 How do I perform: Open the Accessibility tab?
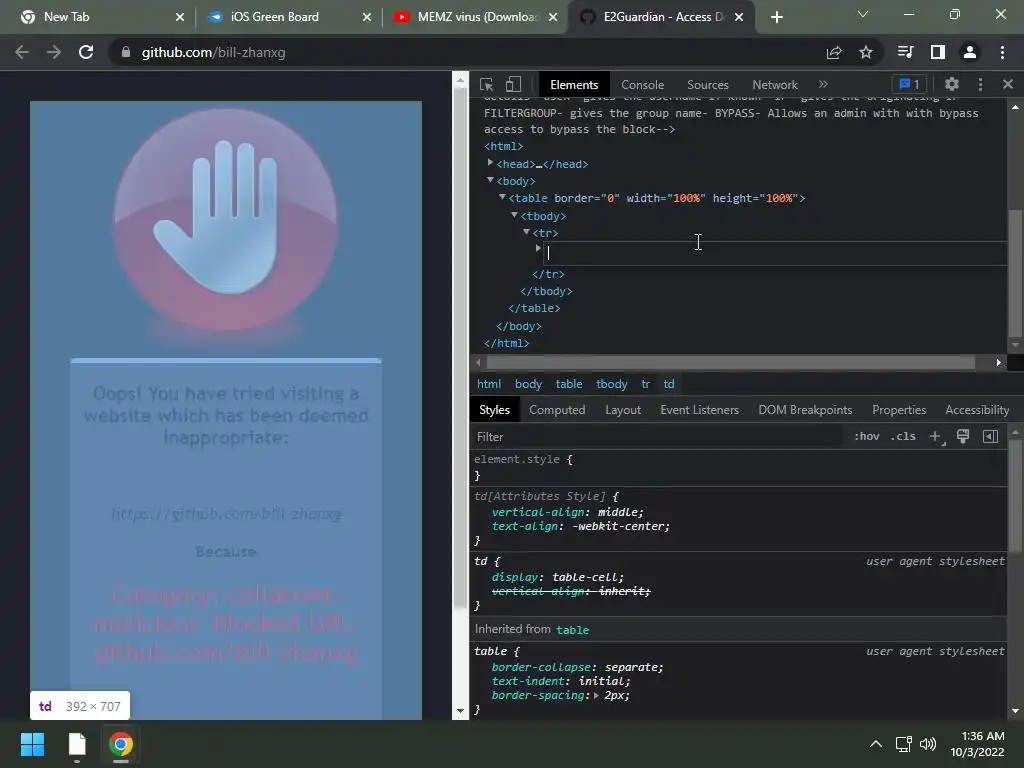977,409
